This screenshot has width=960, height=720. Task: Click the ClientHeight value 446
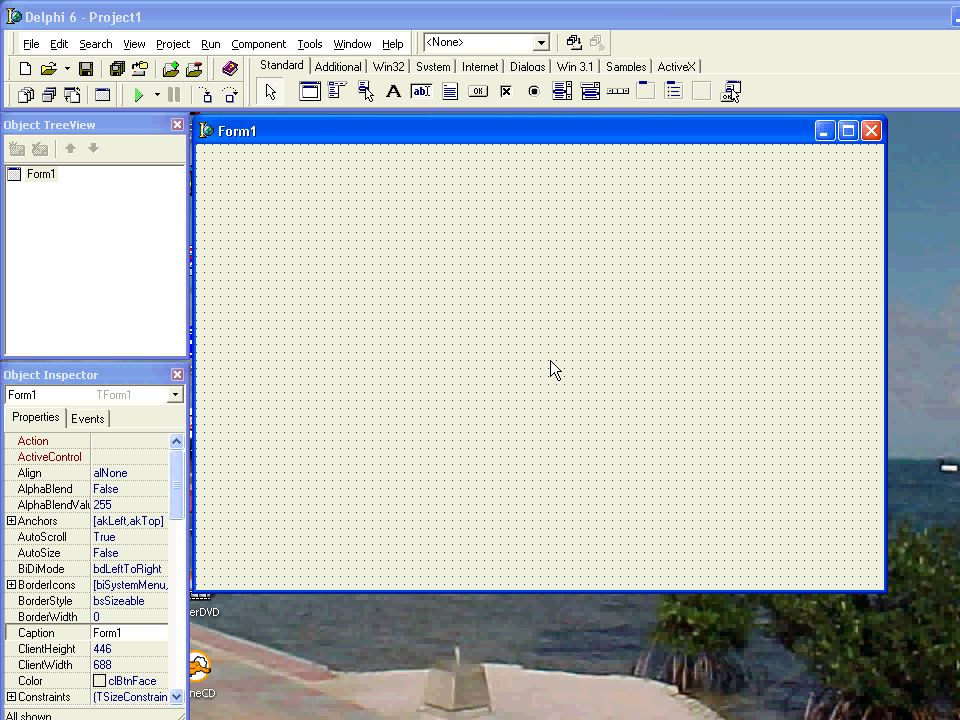(102, 649)
